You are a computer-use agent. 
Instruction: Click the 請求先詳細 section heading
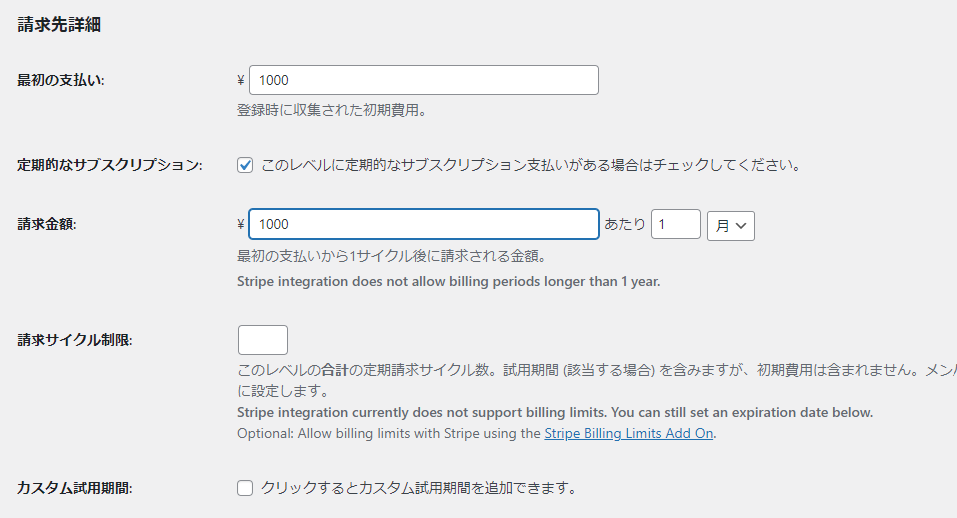click(59, 25)
